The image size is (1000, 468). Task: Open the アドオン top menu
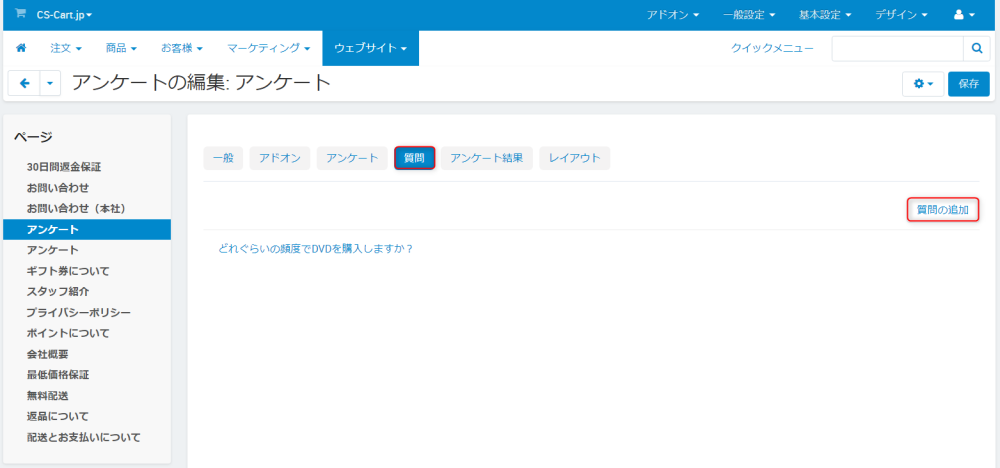tap(672, 14)
